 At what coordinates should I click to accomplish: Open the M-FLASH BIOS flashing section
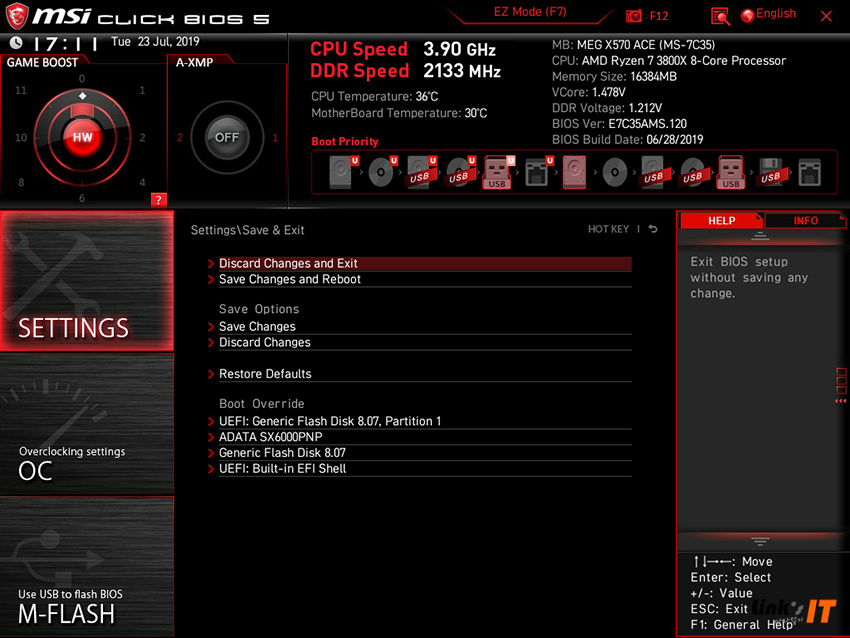pos(87,566)
